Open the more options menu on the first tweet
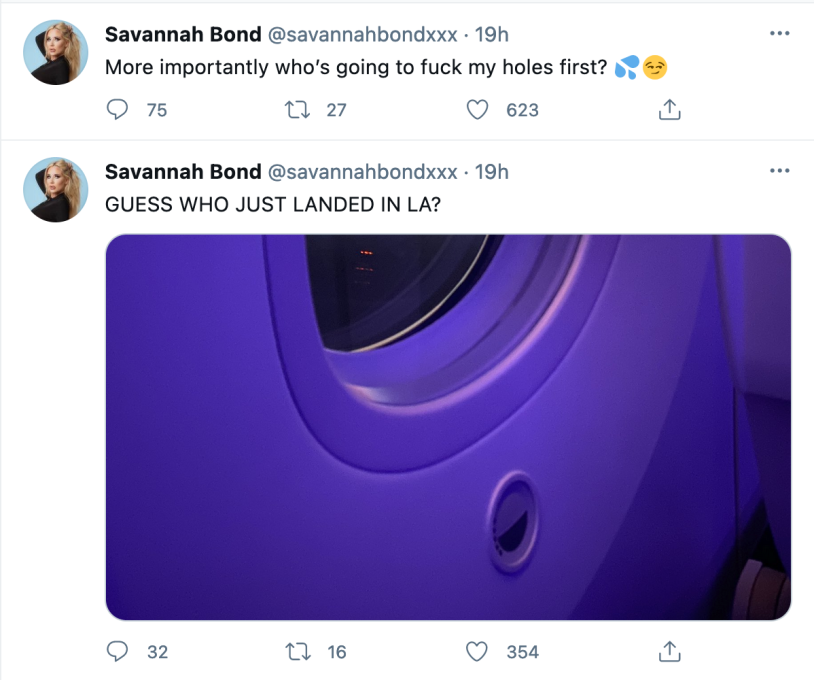 tap(780, 34)
